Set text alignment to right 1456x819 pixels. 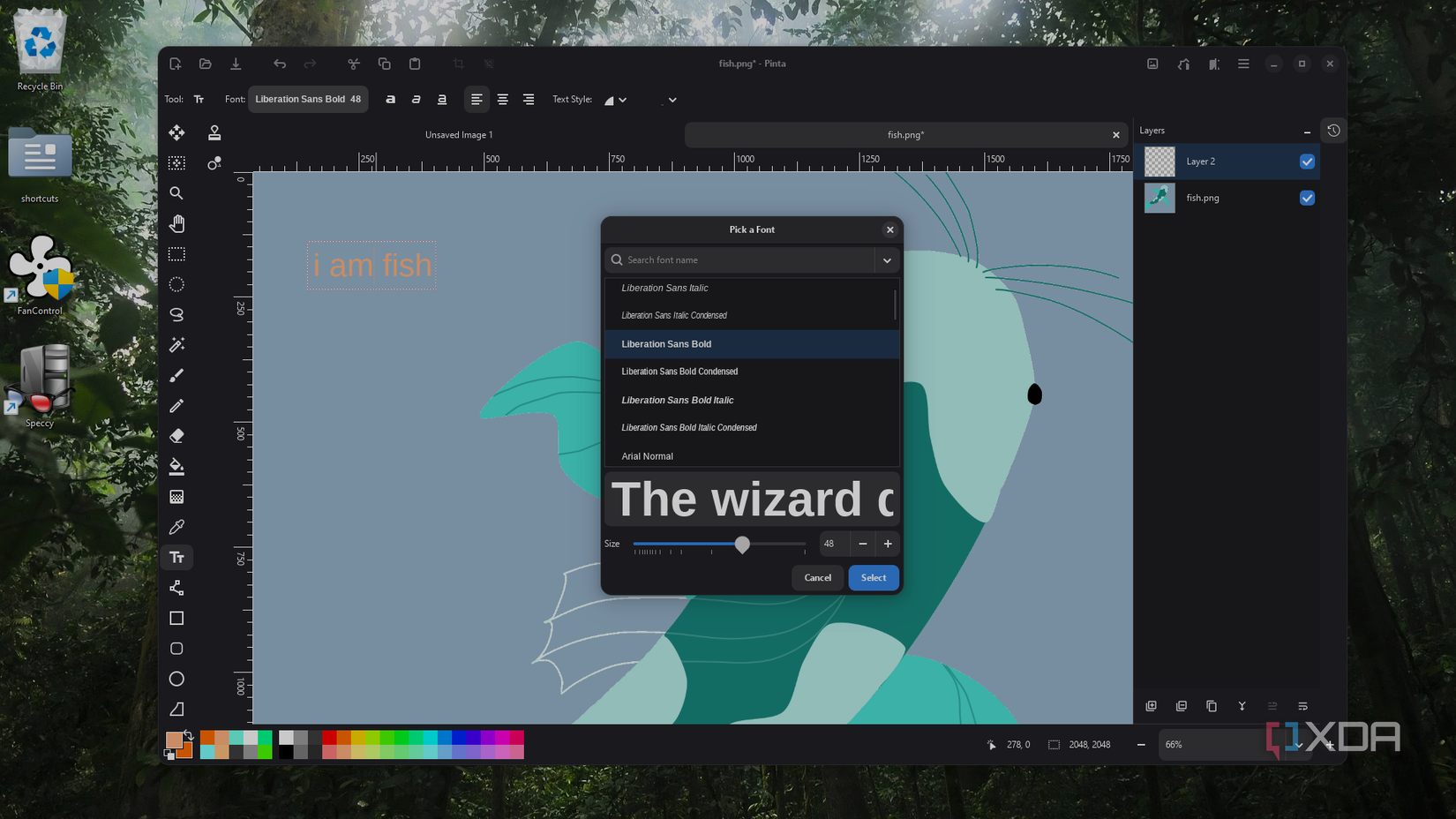(529, 100)
